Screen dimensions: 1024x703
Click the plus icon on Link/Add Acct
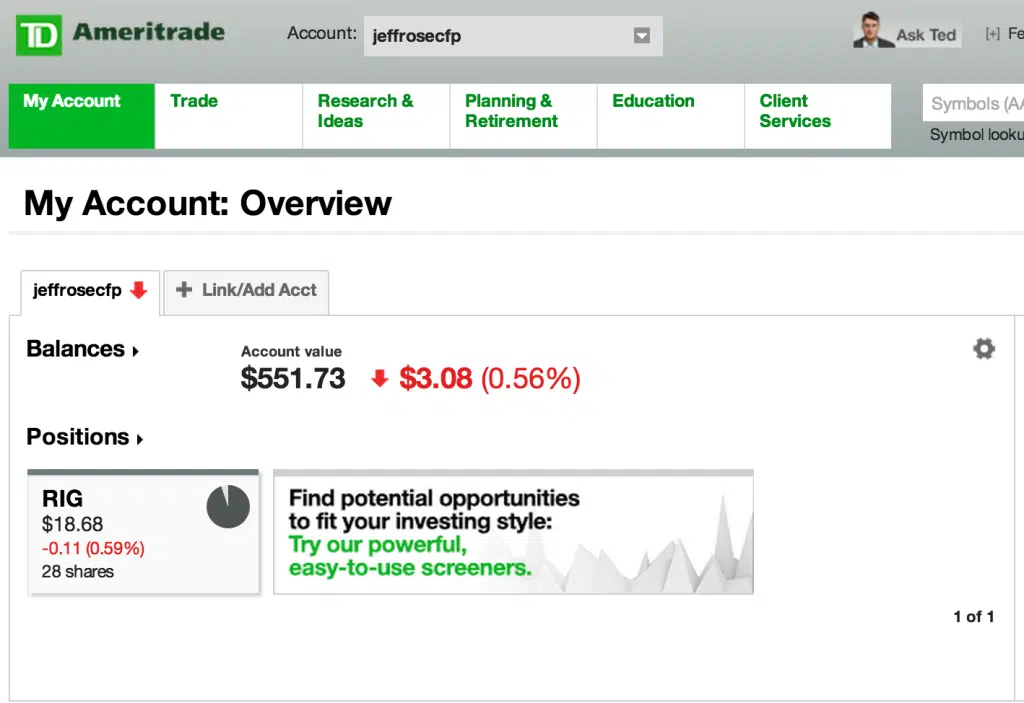click(x=185, y=292)
